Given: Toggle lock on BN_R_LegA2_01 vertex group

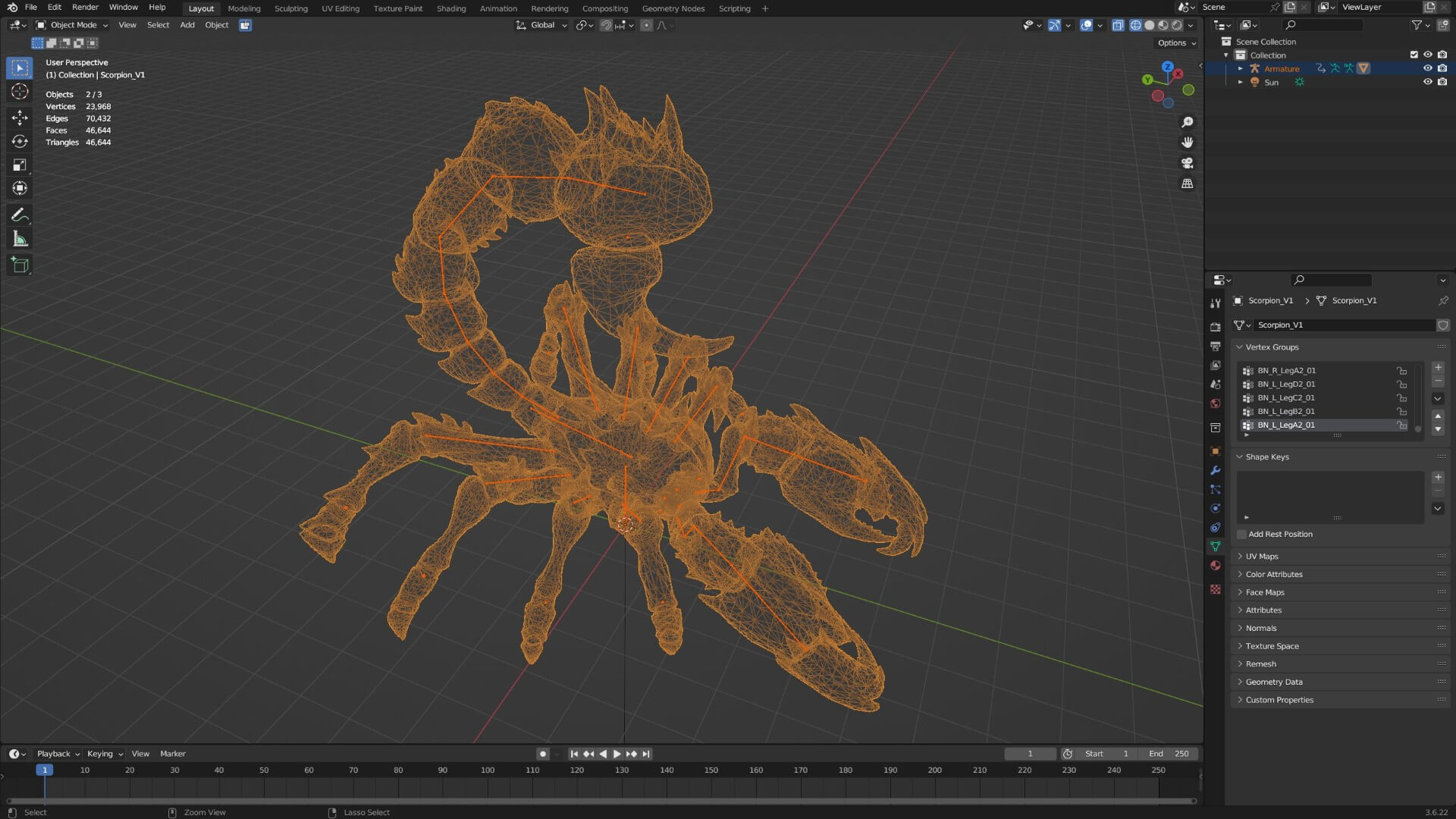Looking at the screenshot, I should (x=1402, y=371).
